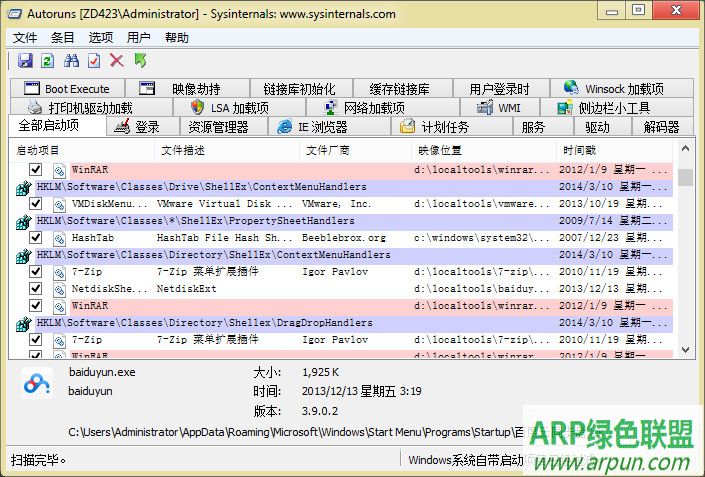Click the file icon of VMDiskMenu entry
This screenshot has width=705, height=477.
click(x=59, y=204)
